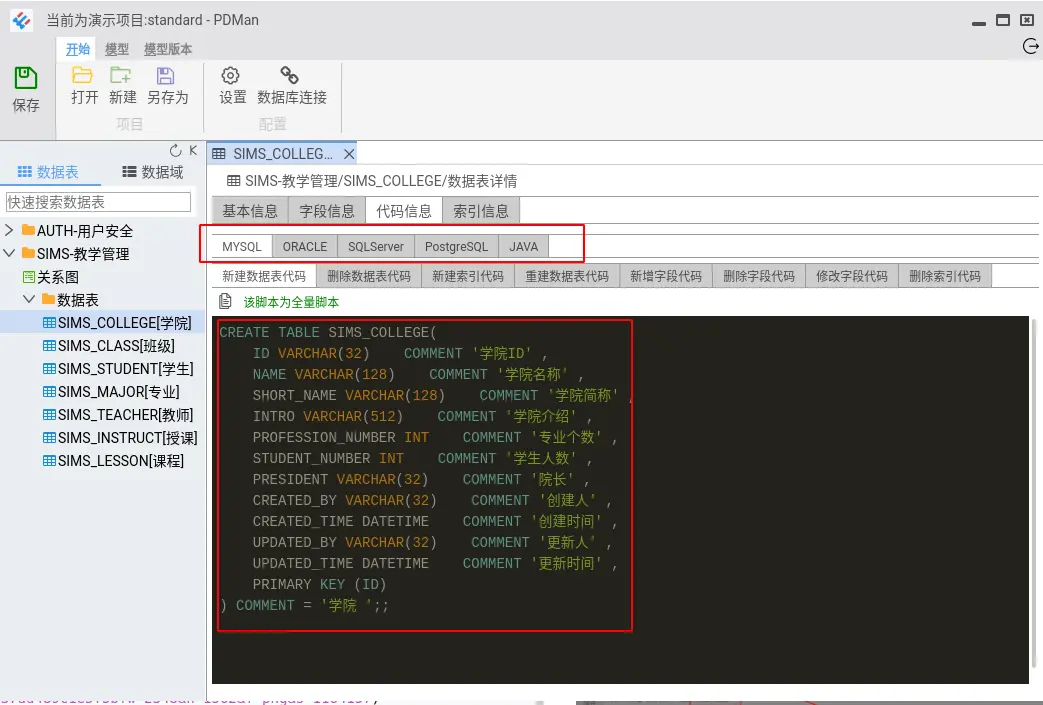Collapse the SIMS-教学管理 node

coord(9,253)
